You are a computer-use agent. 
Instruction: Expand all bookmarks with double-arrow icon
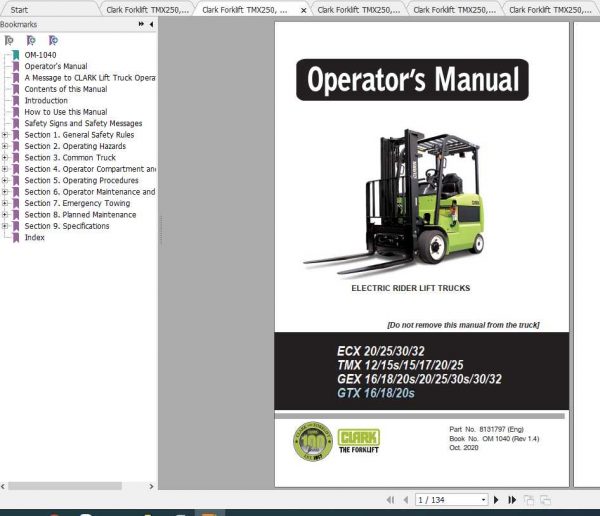[141, 24]
